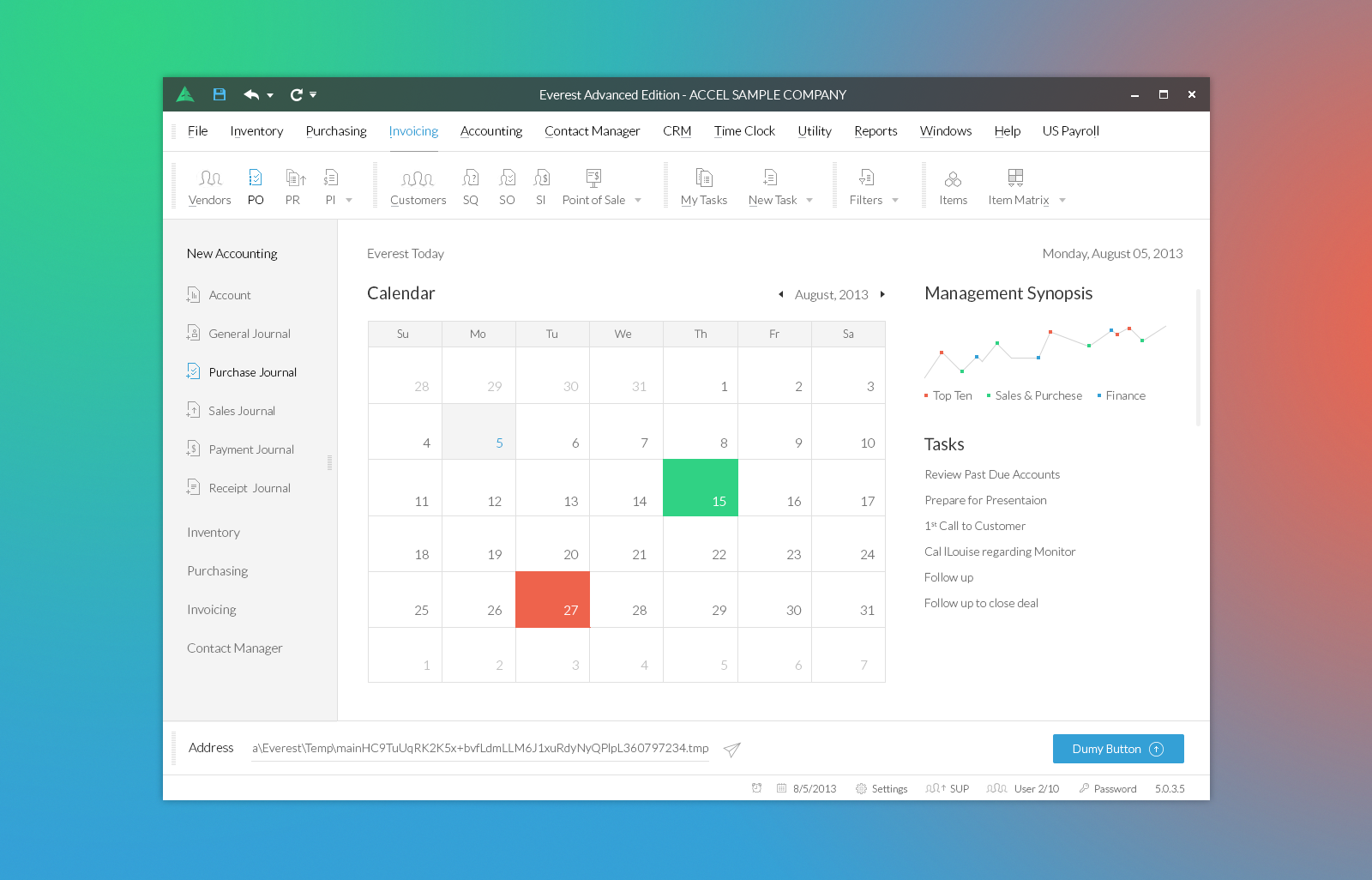
Task: Click User 2/10 in the status bar
Action: pos(1023,788)
